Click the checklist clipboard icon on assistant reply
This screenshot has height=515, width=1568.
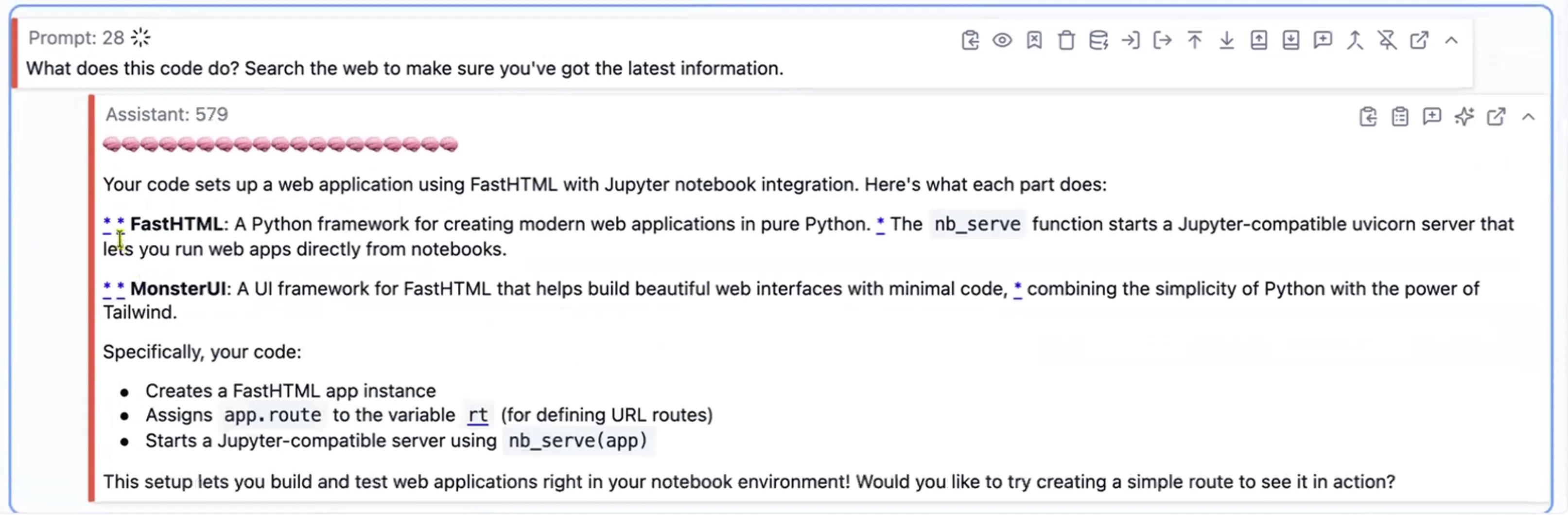click(1400, 116)
